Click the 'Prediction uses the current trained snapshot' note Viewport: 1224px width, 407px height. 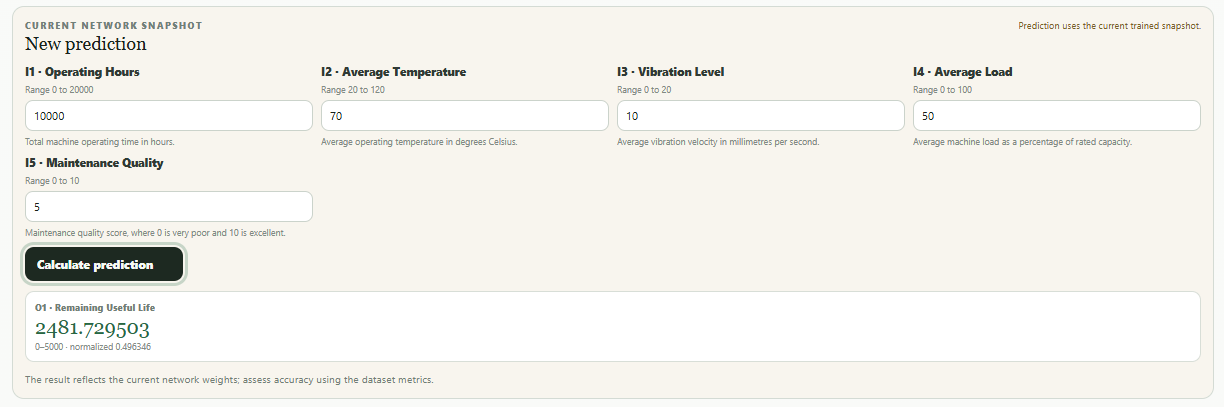(x=1109, y=26)
